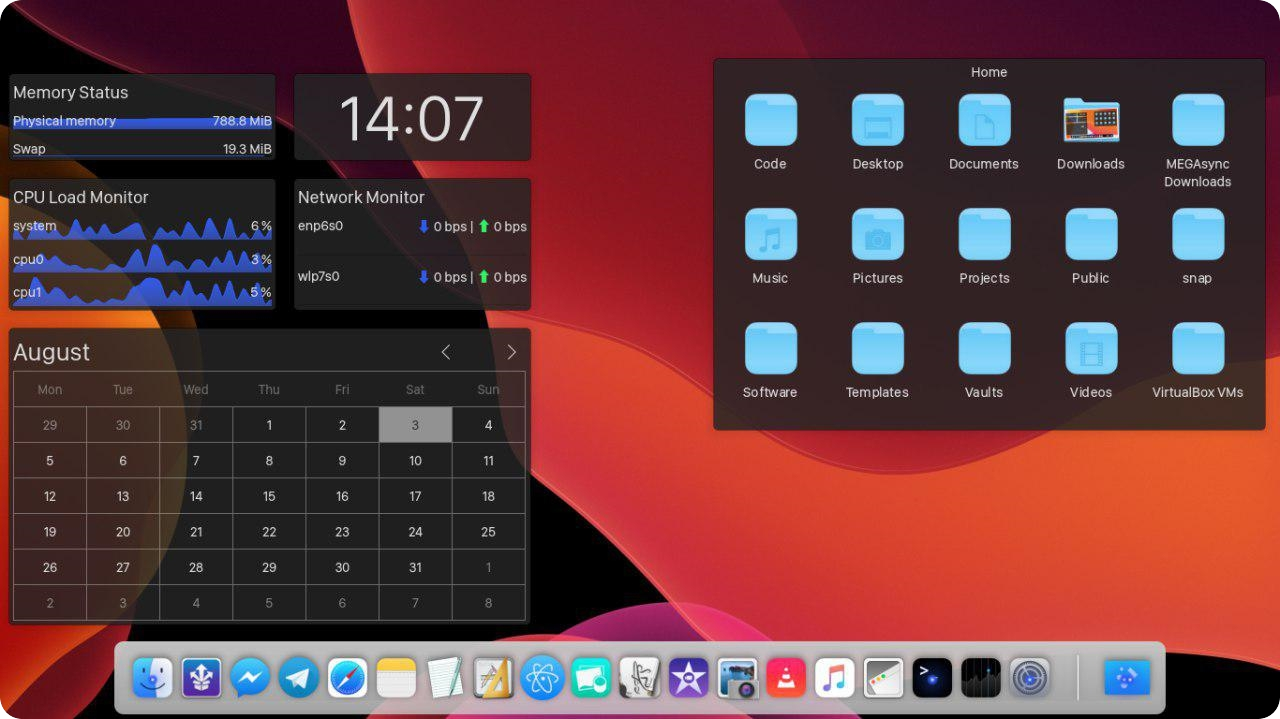Select August 15 in the calendar
The height and width of the screenshot is (719, 1280).
point(269,496)
